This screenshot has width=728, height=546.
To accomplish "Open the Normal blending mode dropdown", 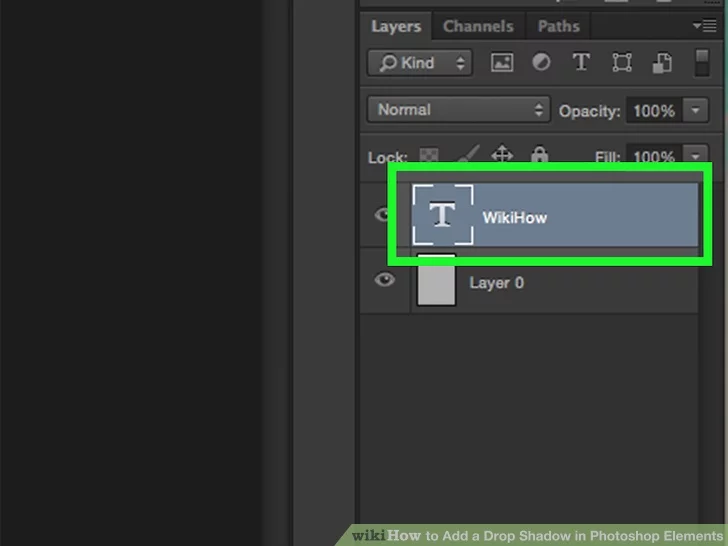I will pos(459,110).
